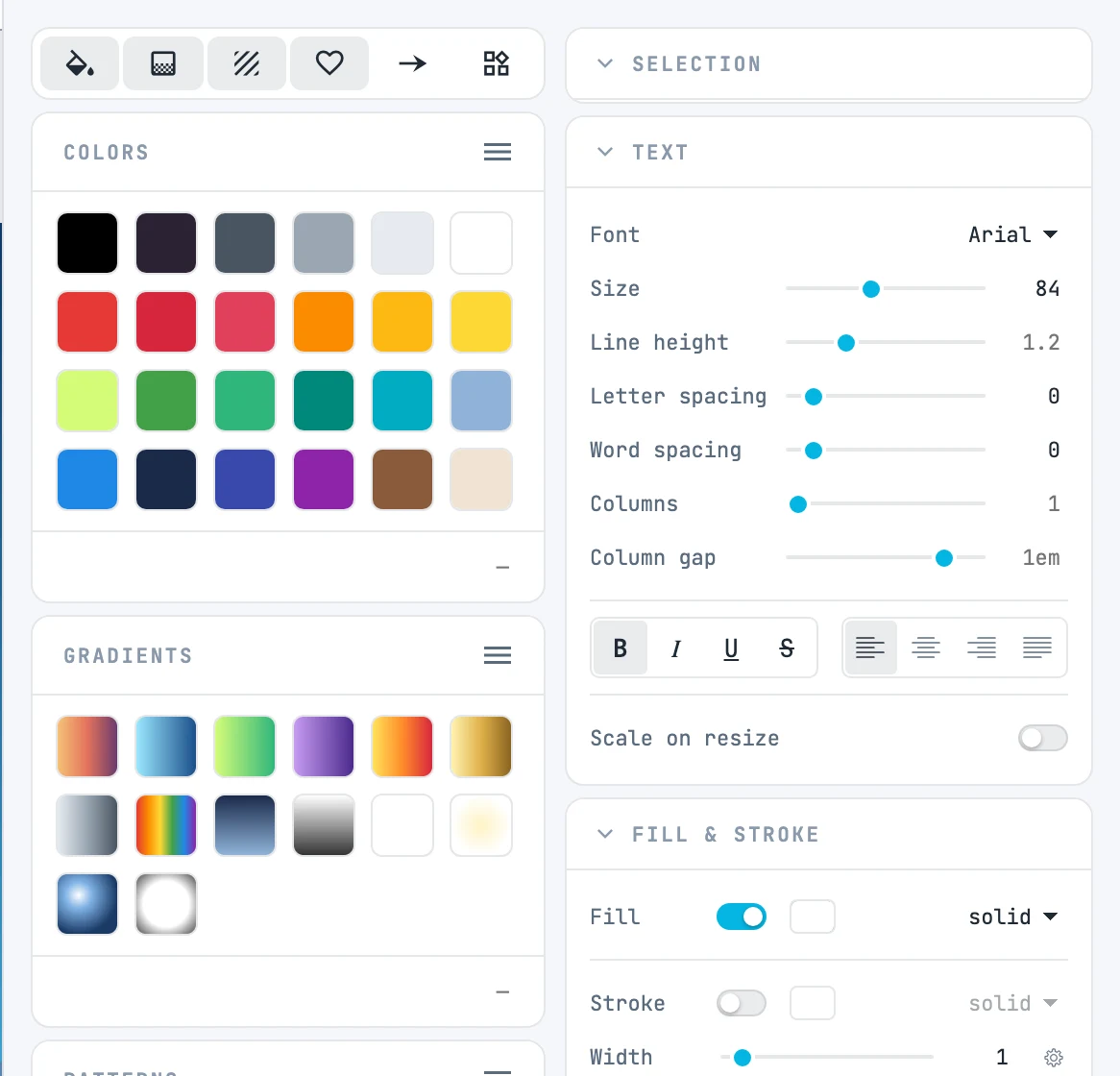The width and height of the screenshot is (1120, 1076).
Task: Select the blue radial sphere gradient
Action: [87, 904]
